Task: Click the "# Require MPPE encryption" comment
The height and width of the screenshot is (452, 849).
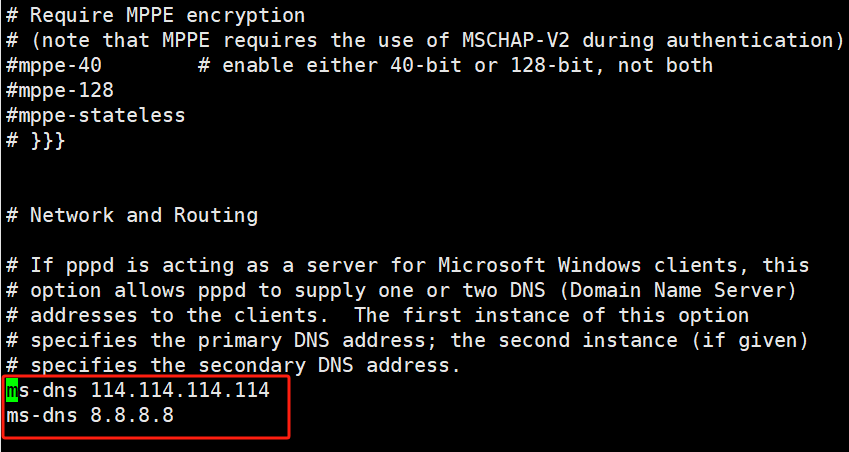Action: coord(156,16)
